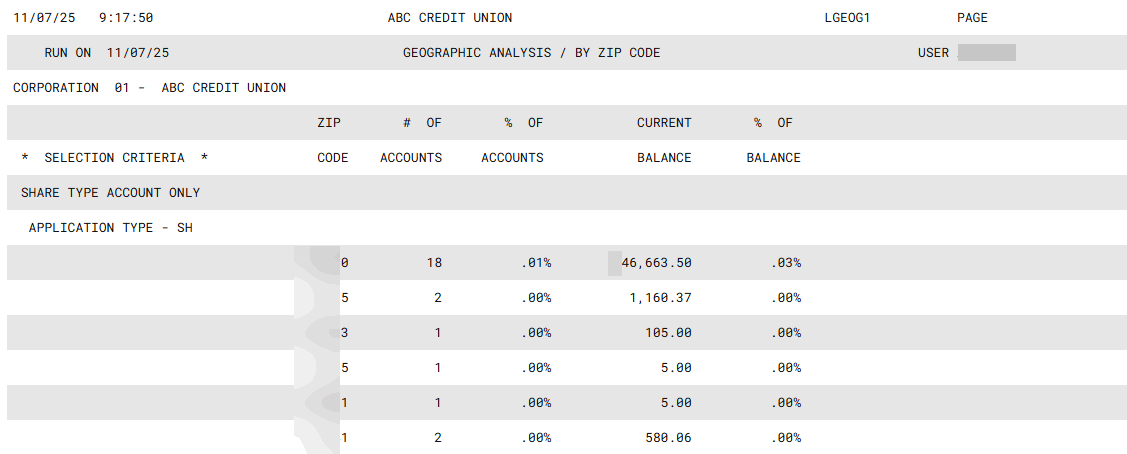Select the SELECTION CRITERIA label

[114, 158]
